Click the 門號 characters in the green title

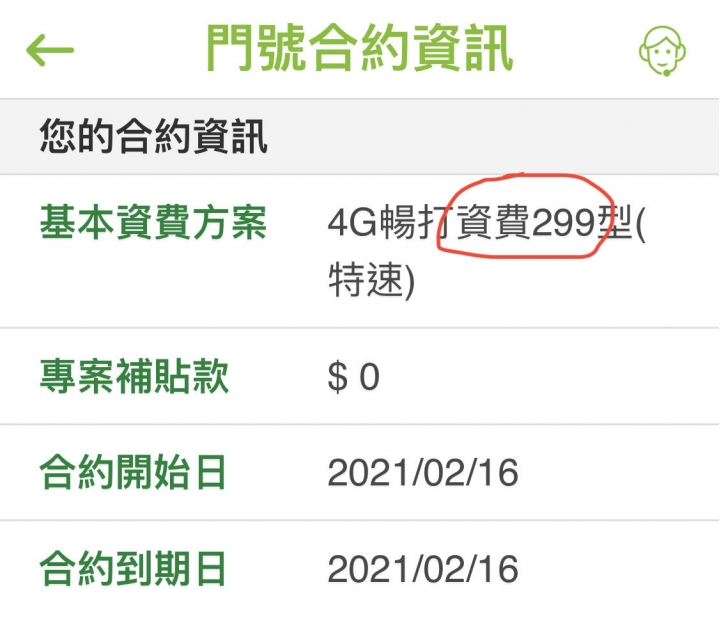point(256,48)
